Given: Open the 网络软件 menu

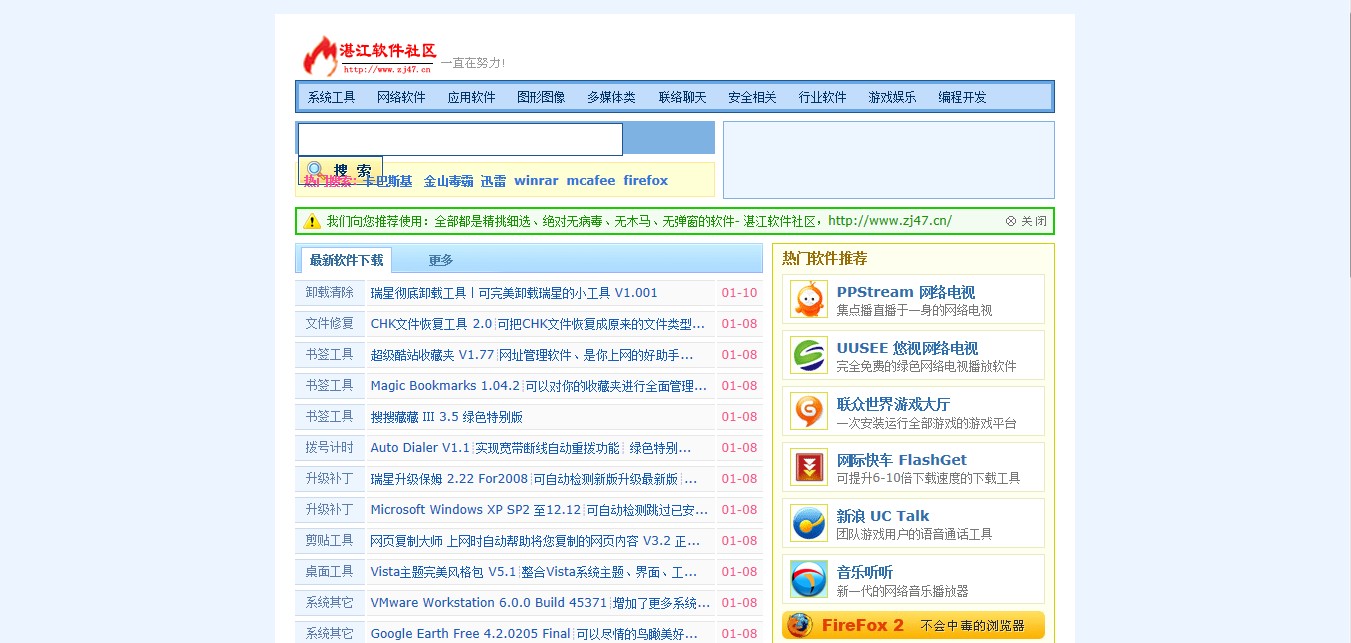Looking at the screenshot, I should pos(401,97).
